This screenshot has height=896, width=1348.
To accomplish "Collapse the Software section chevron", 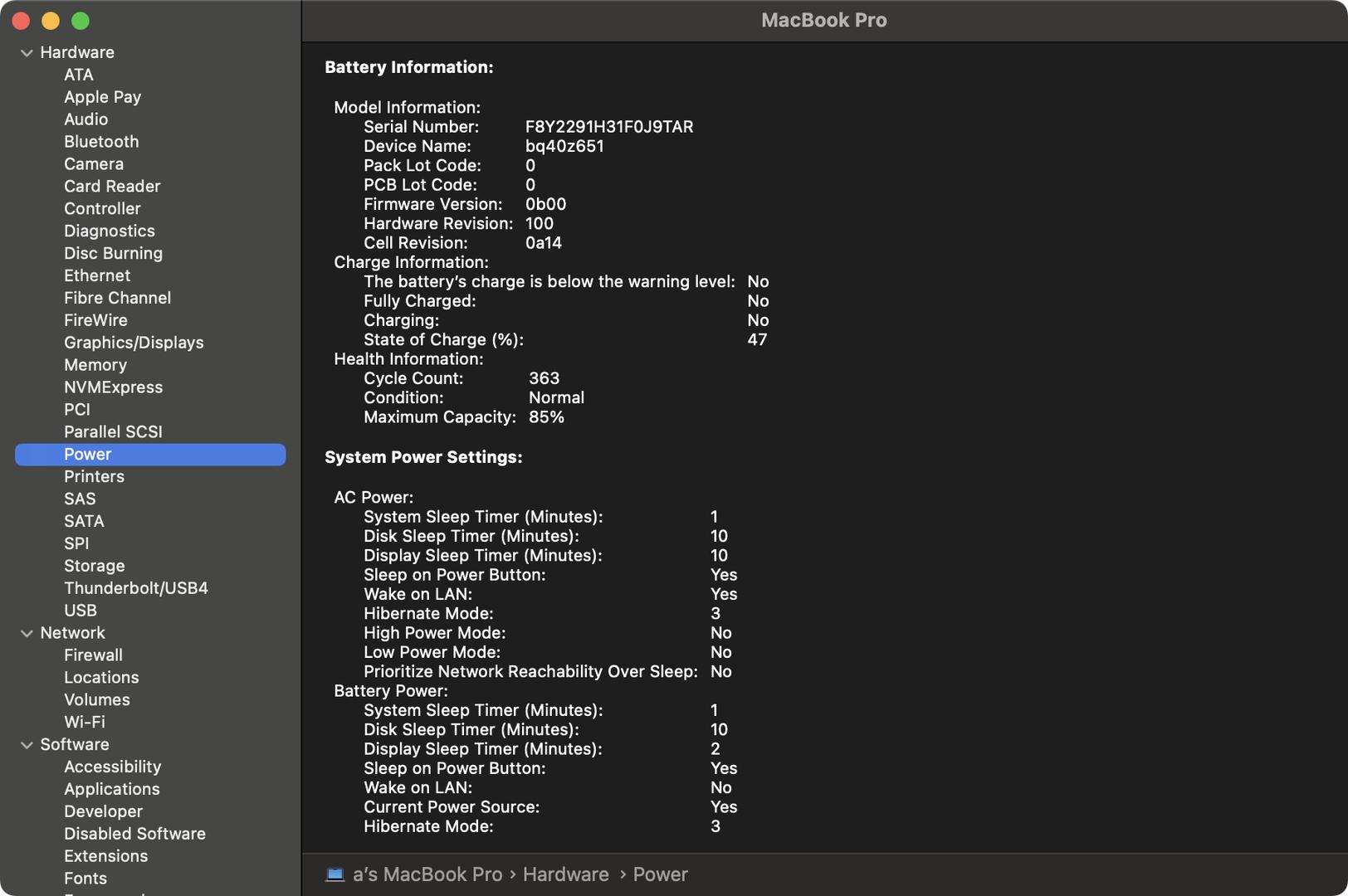I will click(27, 746).
